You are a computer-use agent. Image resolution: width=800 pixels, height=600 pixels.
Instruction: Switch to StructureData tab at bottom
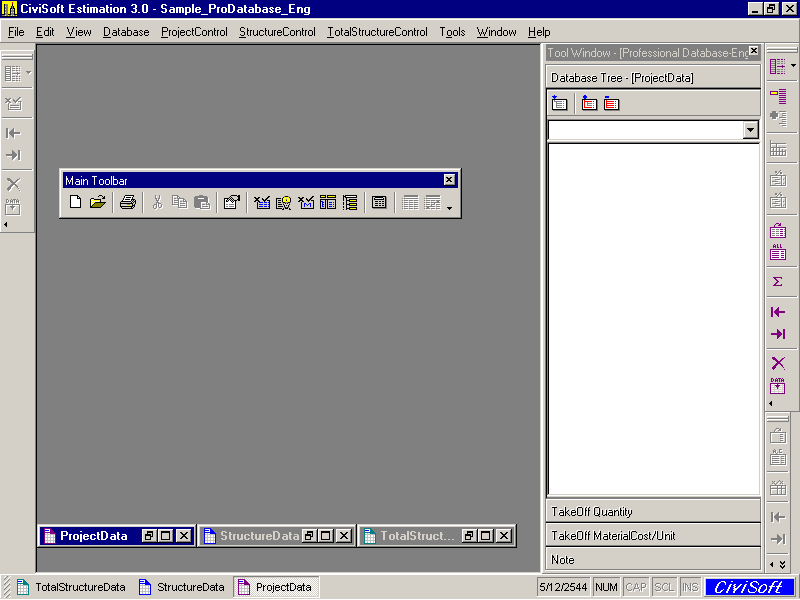(182, 587)
